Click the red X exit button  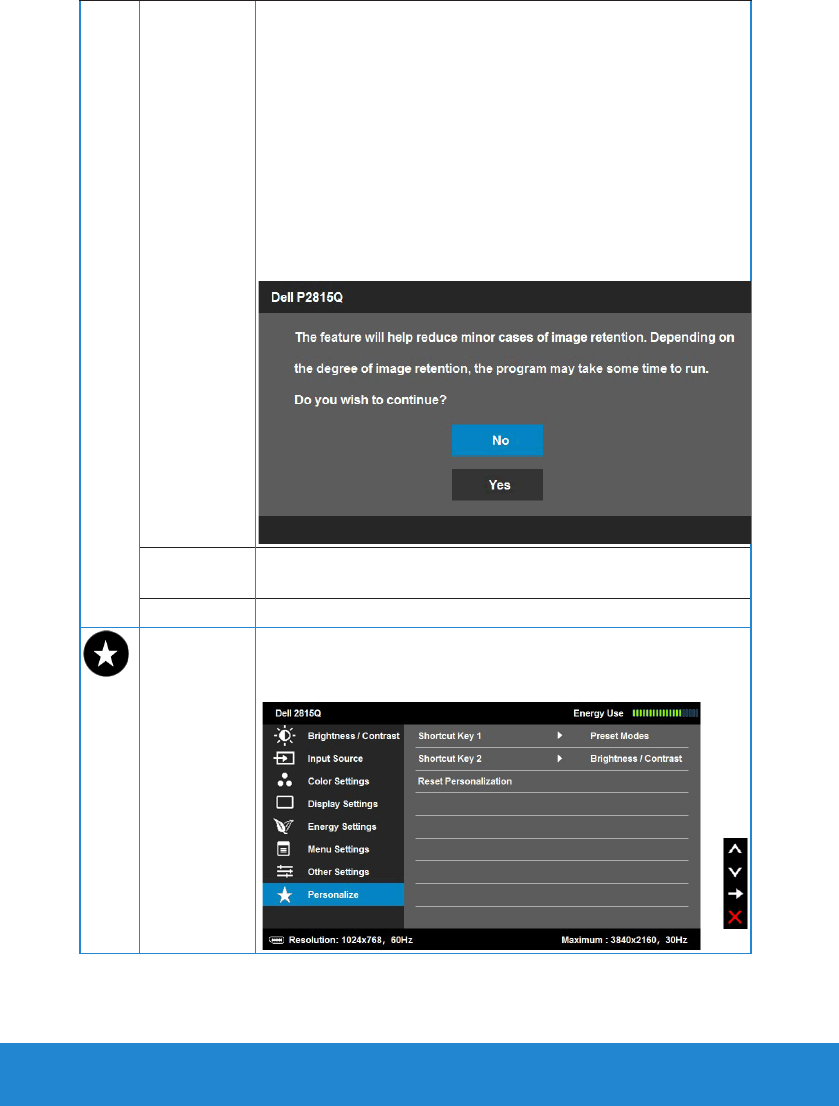[x=735, y=917]
